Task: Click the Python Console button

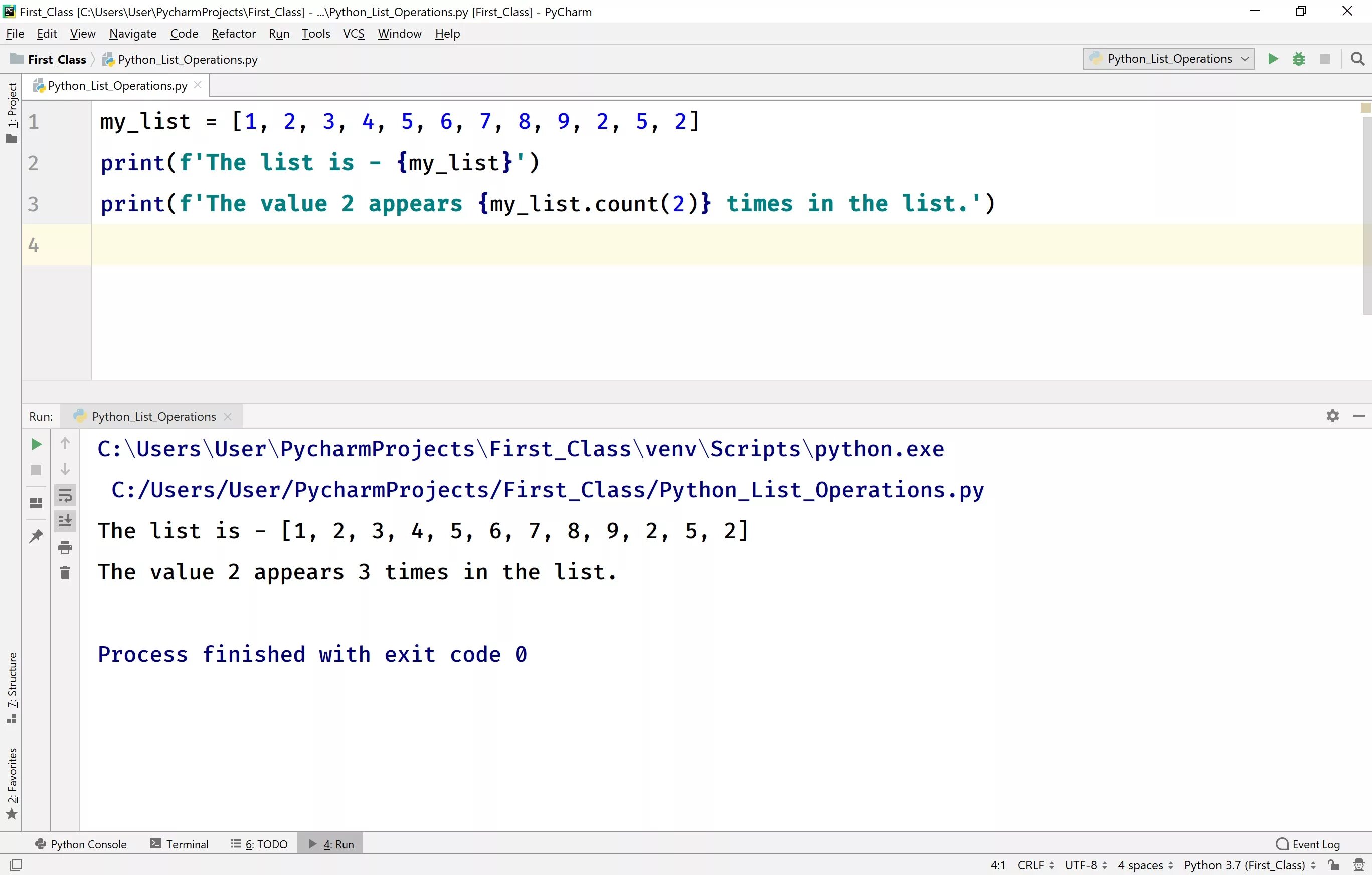Action: (81, 844)
